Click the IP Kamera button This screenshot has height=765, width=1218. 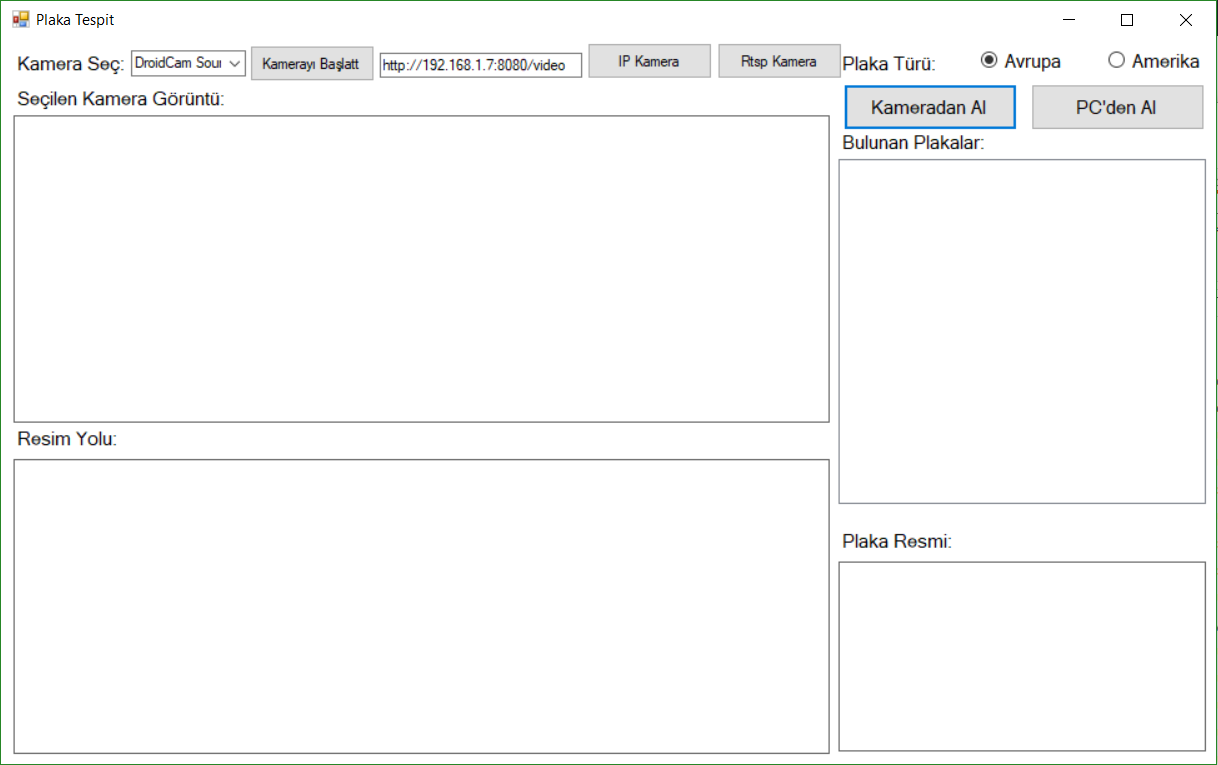[x=649, y=61]
